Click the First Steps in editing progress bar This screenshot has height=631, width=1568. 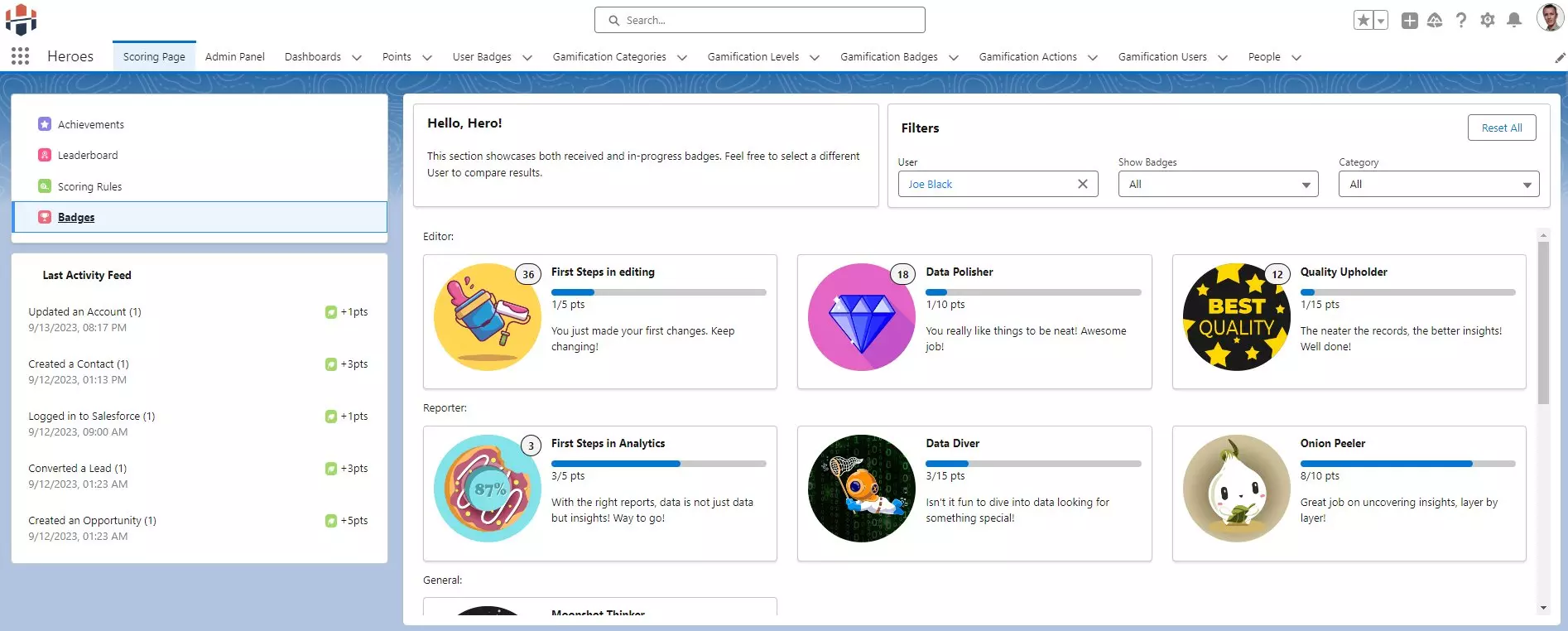point(659,292)
